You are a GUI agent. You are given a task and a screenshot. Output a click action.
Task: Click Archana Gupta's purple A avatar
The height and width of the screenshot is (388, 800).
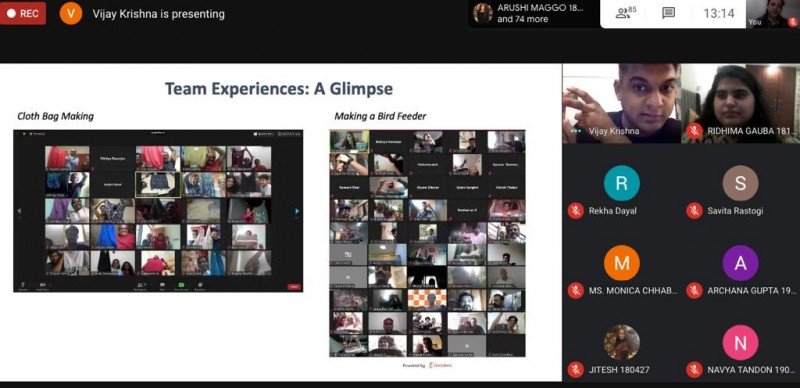pos(740,263)
